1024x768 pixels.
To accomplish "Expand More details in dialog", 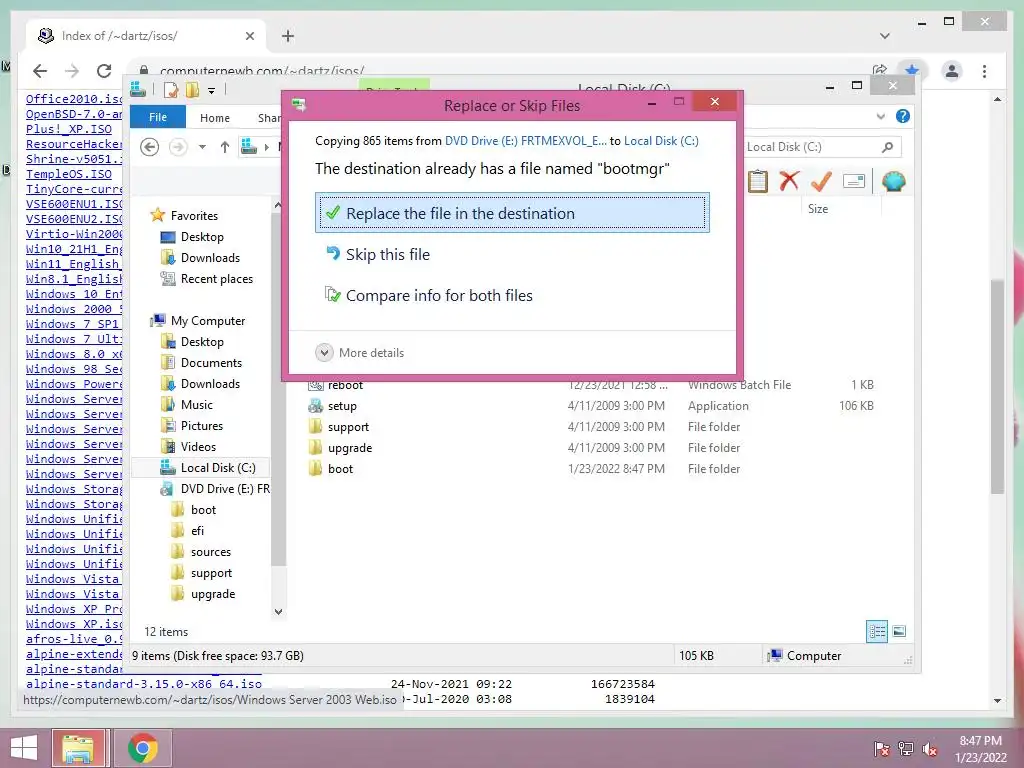I will 360,353.
